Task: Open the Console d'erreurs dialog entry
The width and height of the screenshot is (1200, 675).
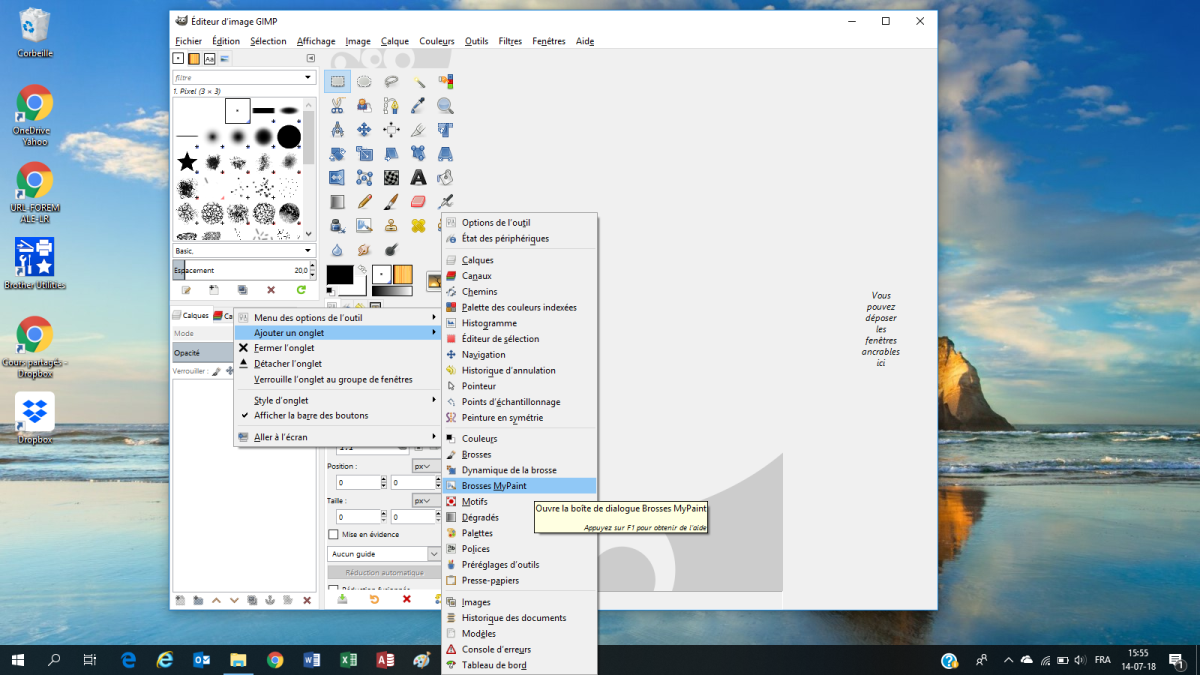Action: coord(520,649)
